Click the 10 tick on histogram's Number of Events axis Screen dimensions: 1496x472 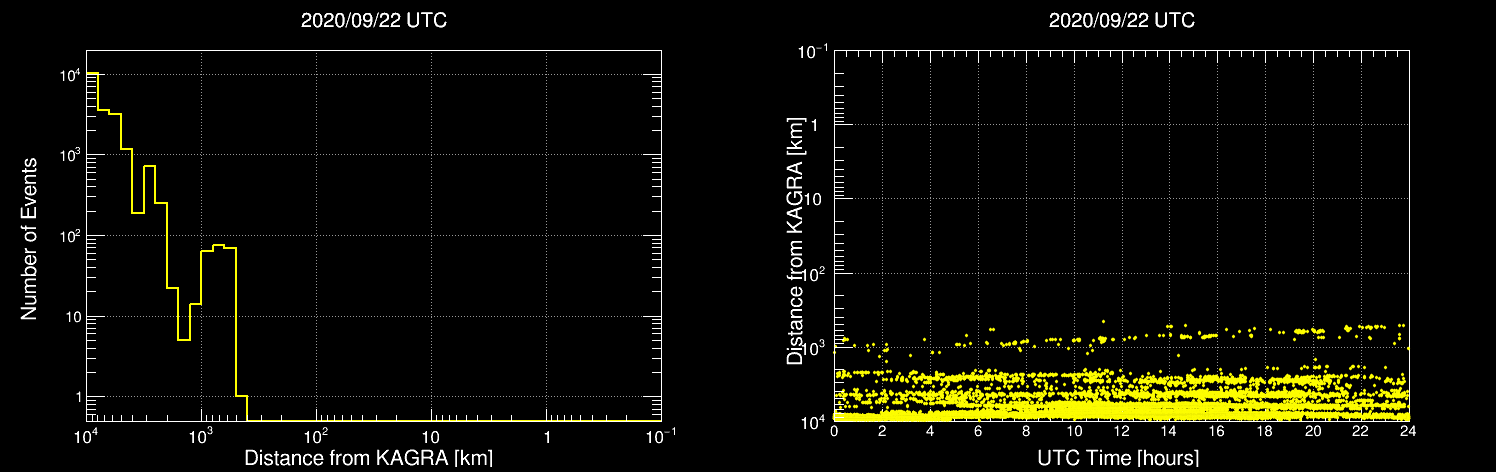72,316
